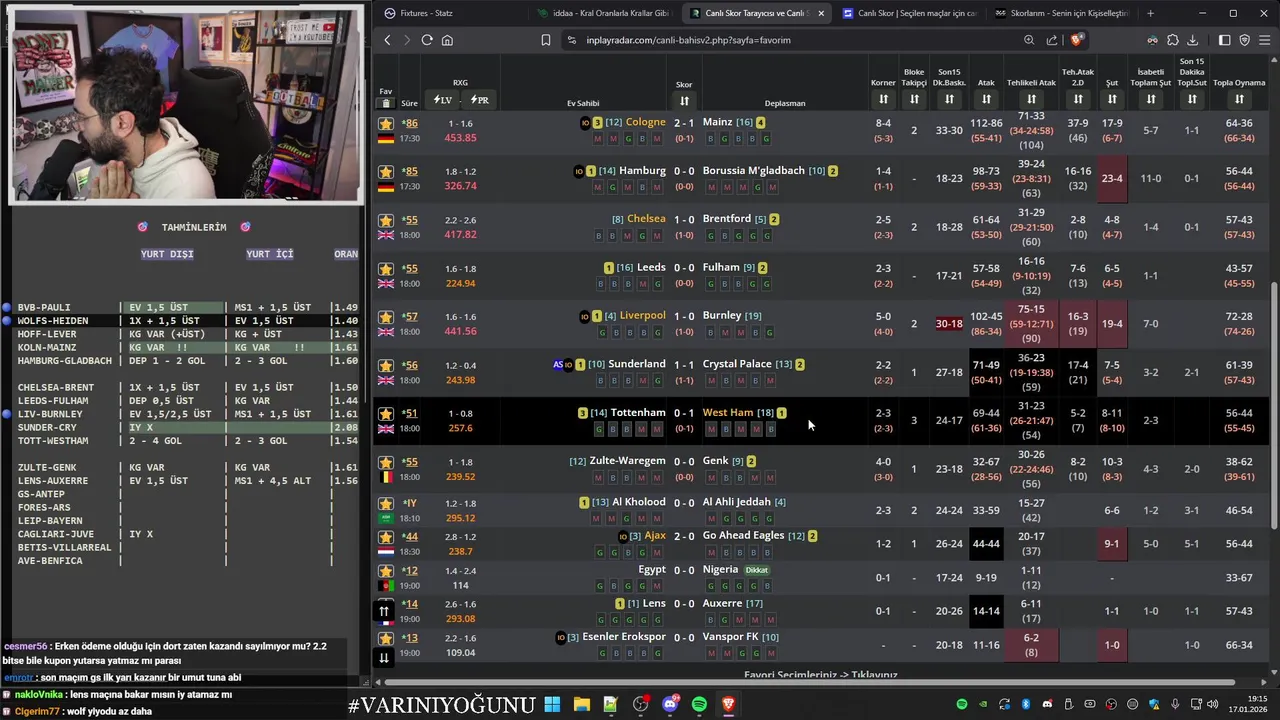Click the LV lightning button under RXG
The image size is (1280, 720).
[x=442, y=100]
